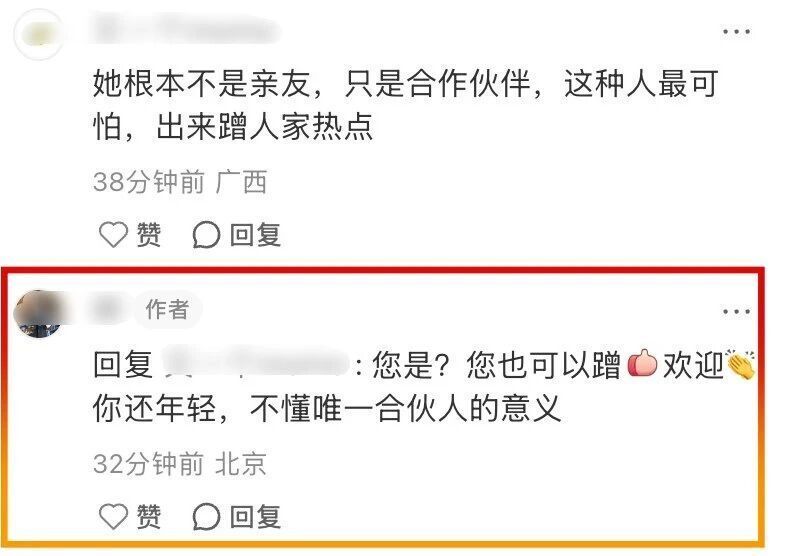Image resolution: width=785 pixels, height=556 pixels.
Task: Click the 回复 text under the 北京 reply
Action: 255,516
